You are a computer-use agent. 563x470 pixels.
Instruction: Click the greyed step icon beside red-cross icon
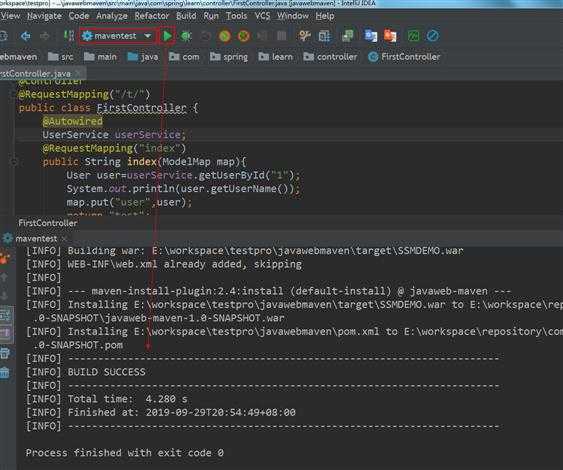262,36
